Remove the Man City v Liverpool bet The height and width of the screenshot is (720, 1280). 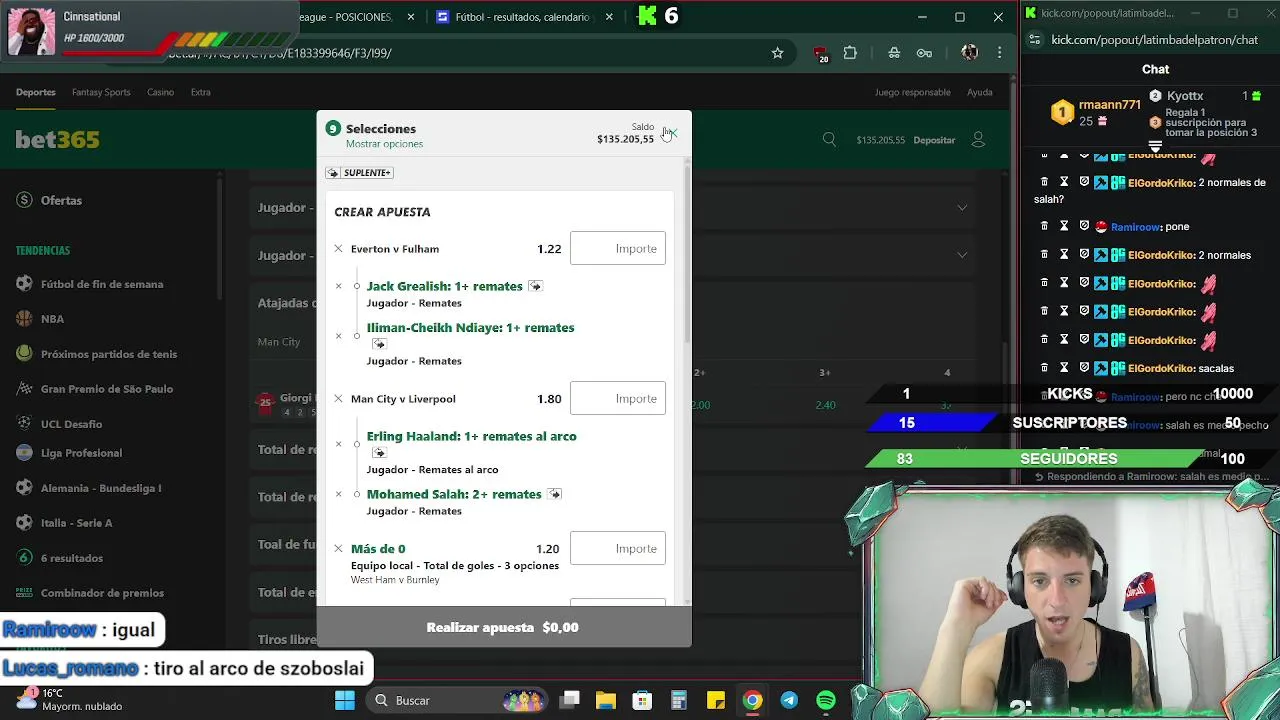click(338, 399)
